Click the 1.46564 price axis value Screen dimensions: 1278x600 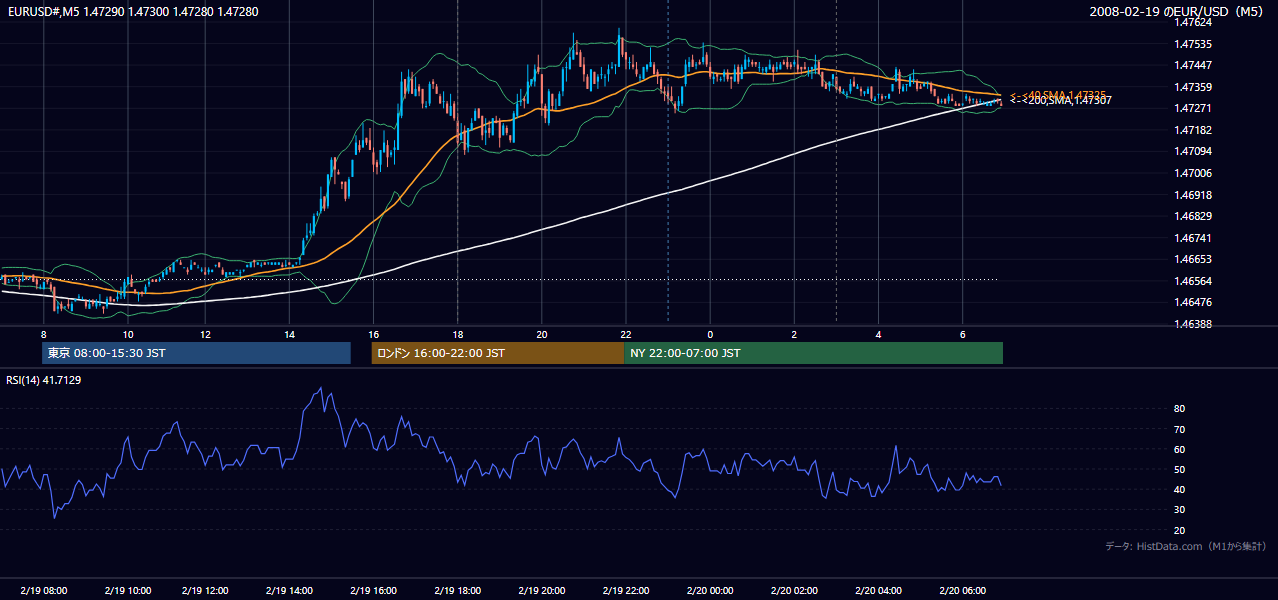(x=1193, y=281)
